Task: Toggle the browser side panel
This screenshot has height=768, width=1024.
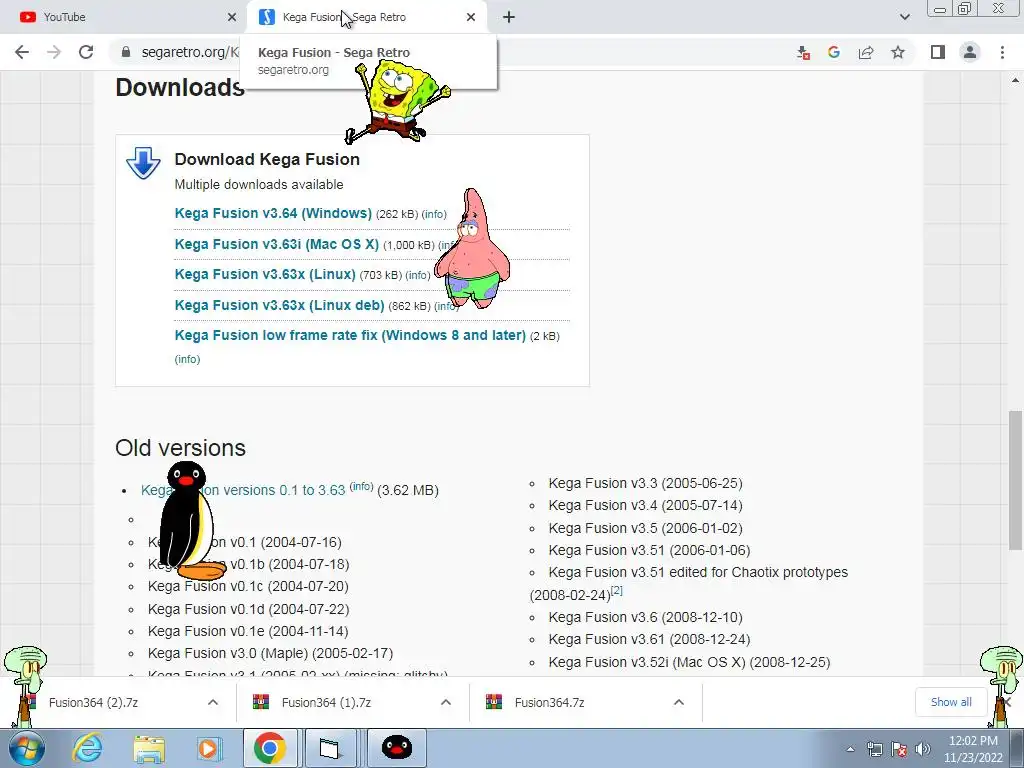Action: click(938, 52)
